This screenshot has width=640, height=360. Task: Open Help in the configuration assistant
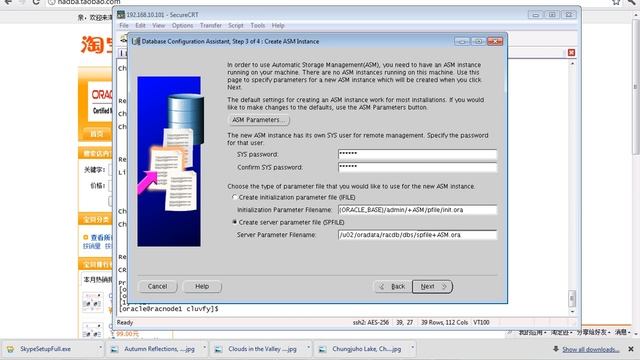click(x=202, y=287)
